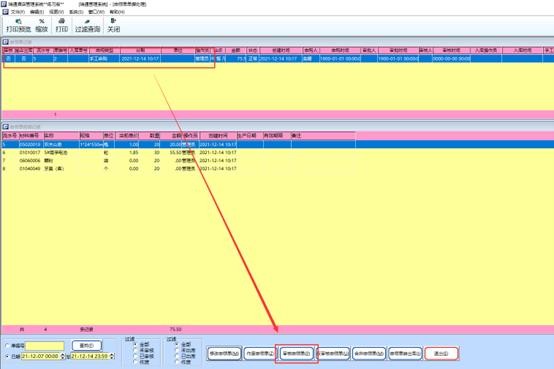Viewport: 554px width, 369px height.
Task: Click the 缩放 zoom toolbar icon
Action: tap(42, 25)
